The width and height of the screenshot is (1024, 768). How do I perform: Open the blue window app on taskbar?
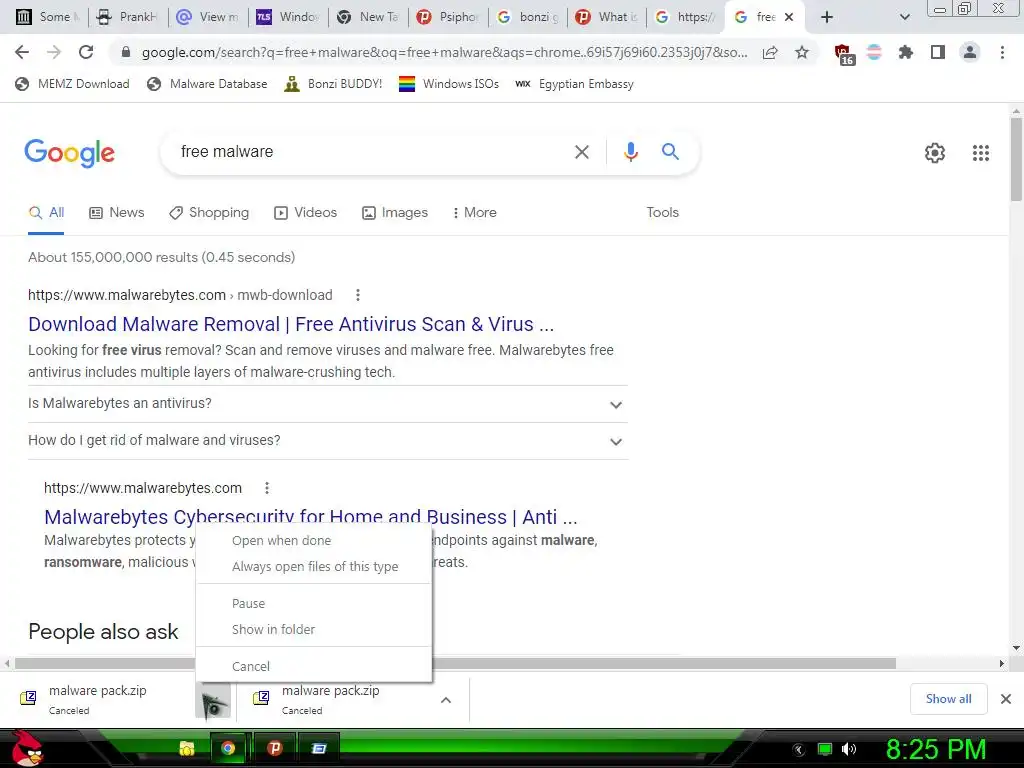tap(319, 748)
